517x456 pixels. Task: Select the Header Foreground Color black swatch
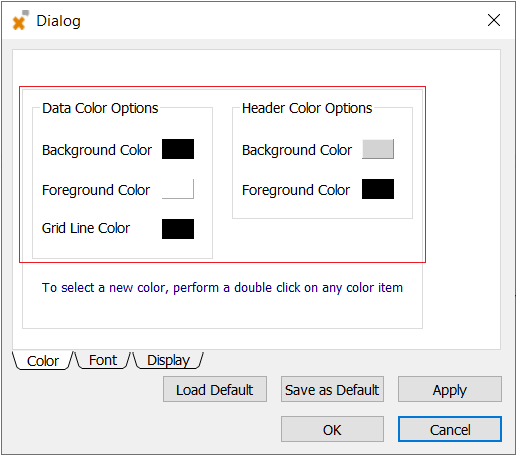click(x=378, y=189)
